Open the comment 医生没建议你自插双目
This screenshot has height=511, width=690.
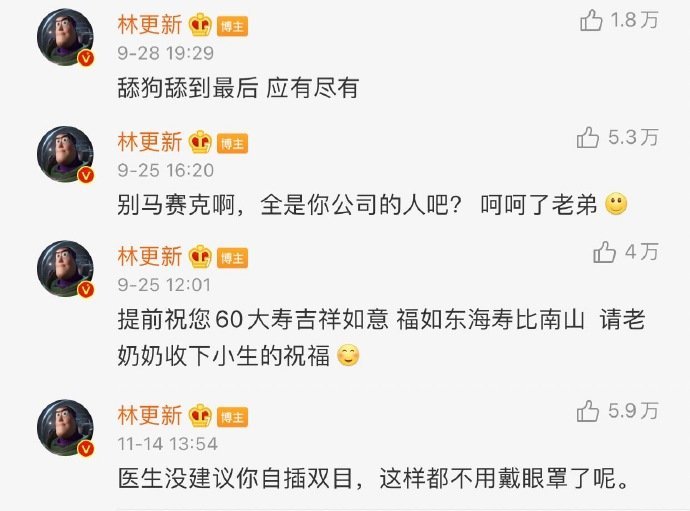click(x=373, y=478)
